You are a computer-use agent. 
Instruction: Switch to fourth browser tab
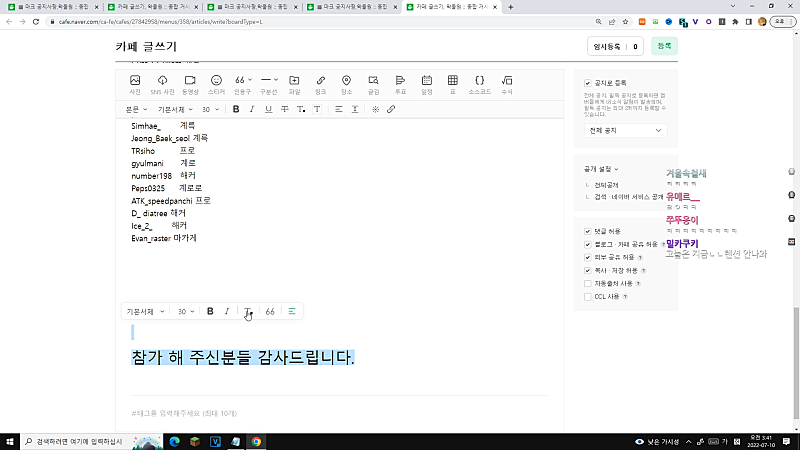tap(352, 7)
